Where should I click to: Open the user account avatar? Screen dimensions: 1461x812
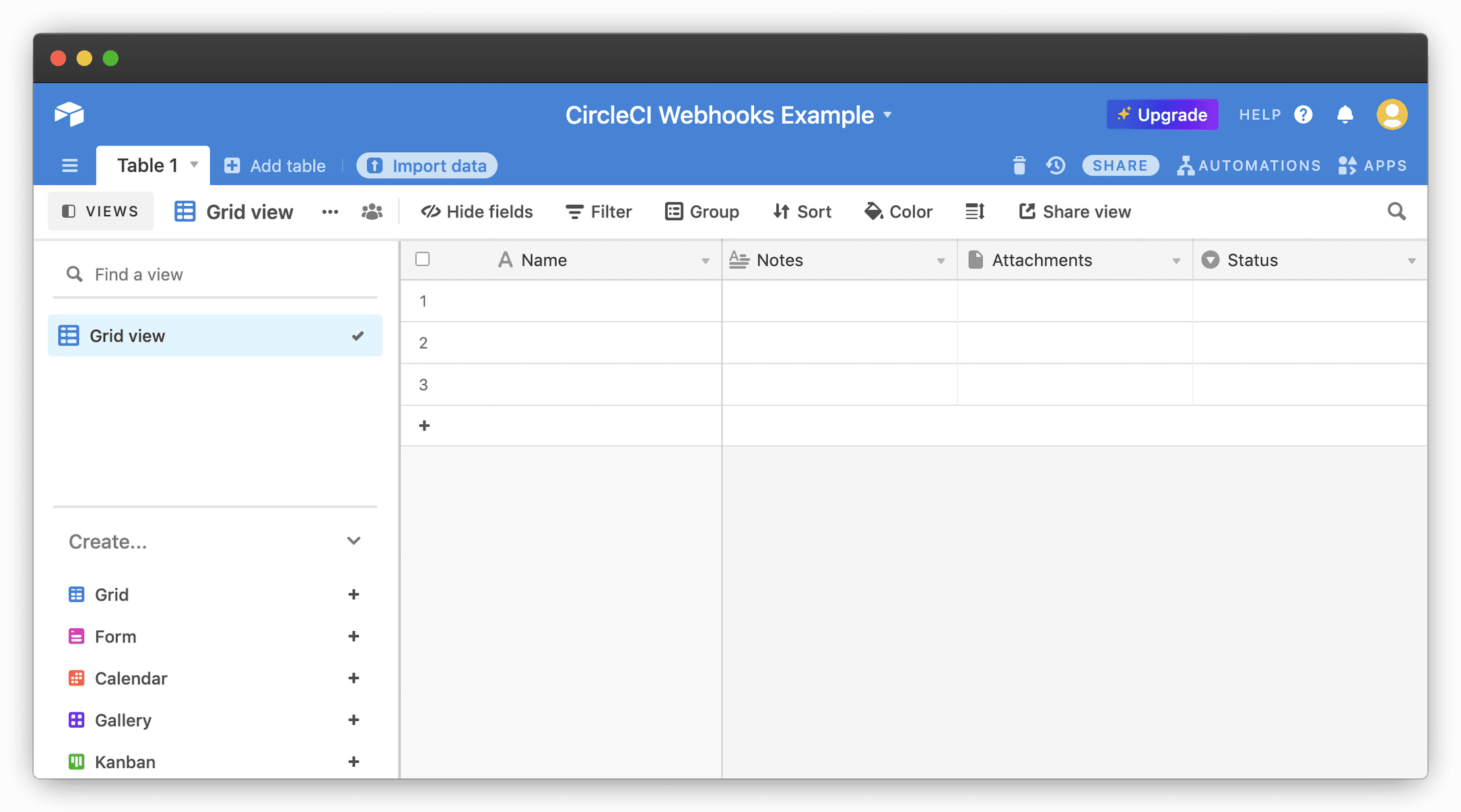coord(1392,114)
